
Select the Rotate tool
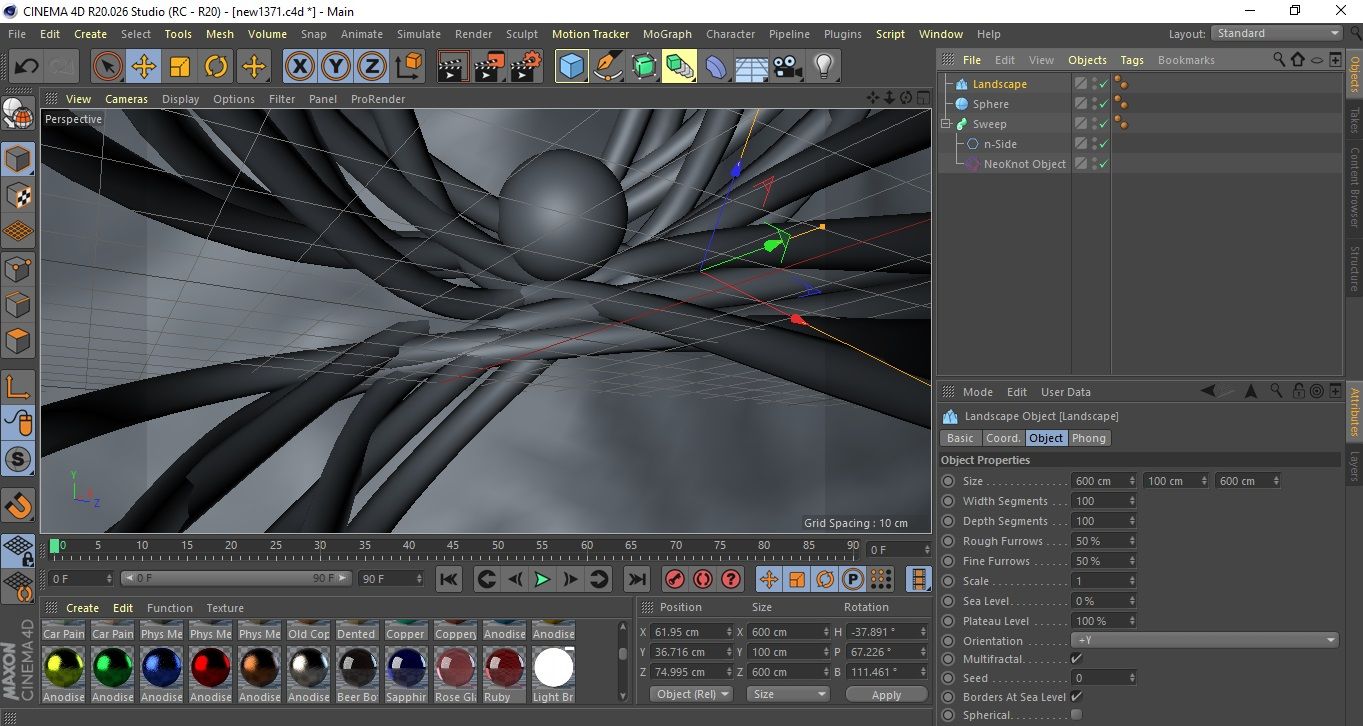tap(216, 67)
